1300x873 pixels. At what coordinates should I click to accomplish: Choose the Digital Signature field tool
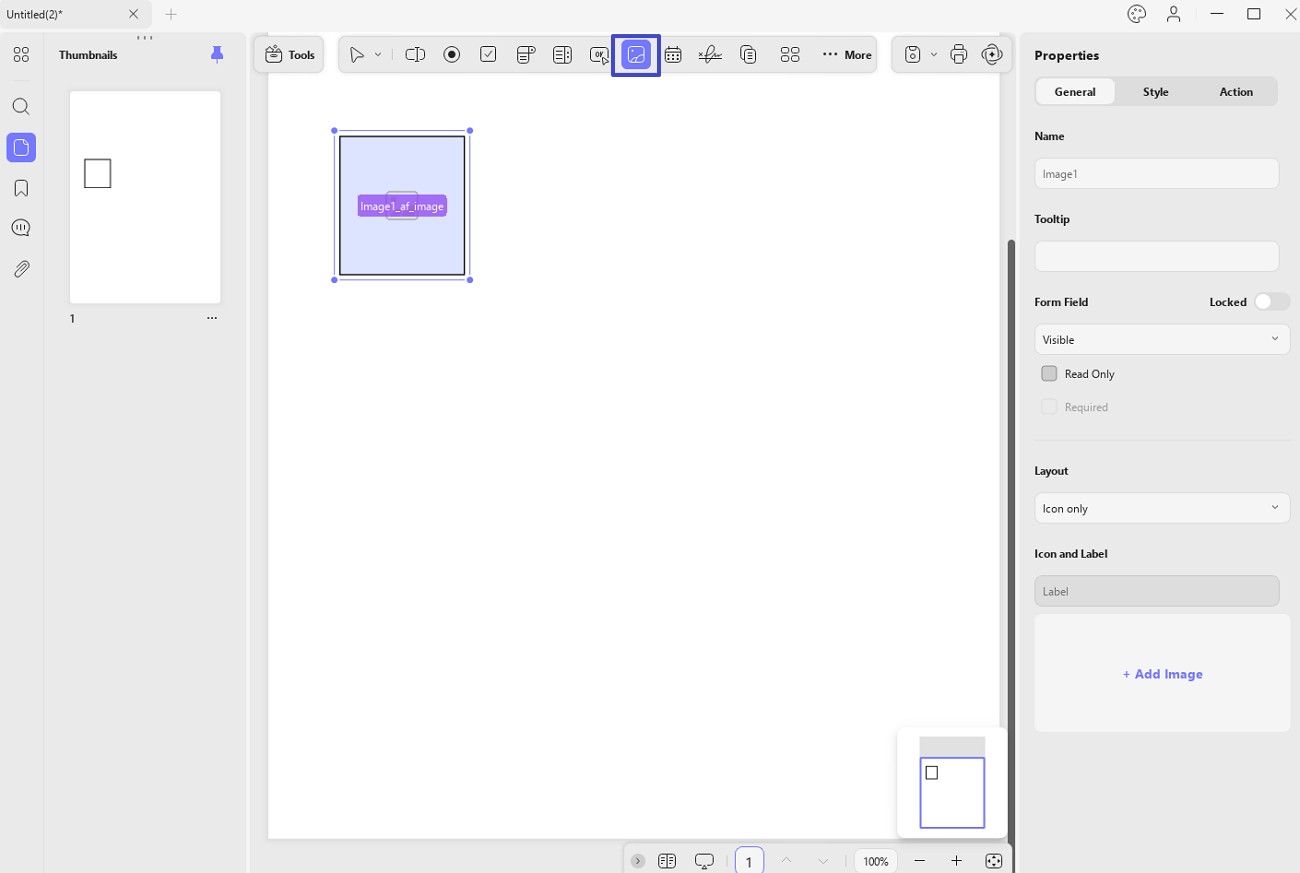pyautogui.click(x=710, y=55)
